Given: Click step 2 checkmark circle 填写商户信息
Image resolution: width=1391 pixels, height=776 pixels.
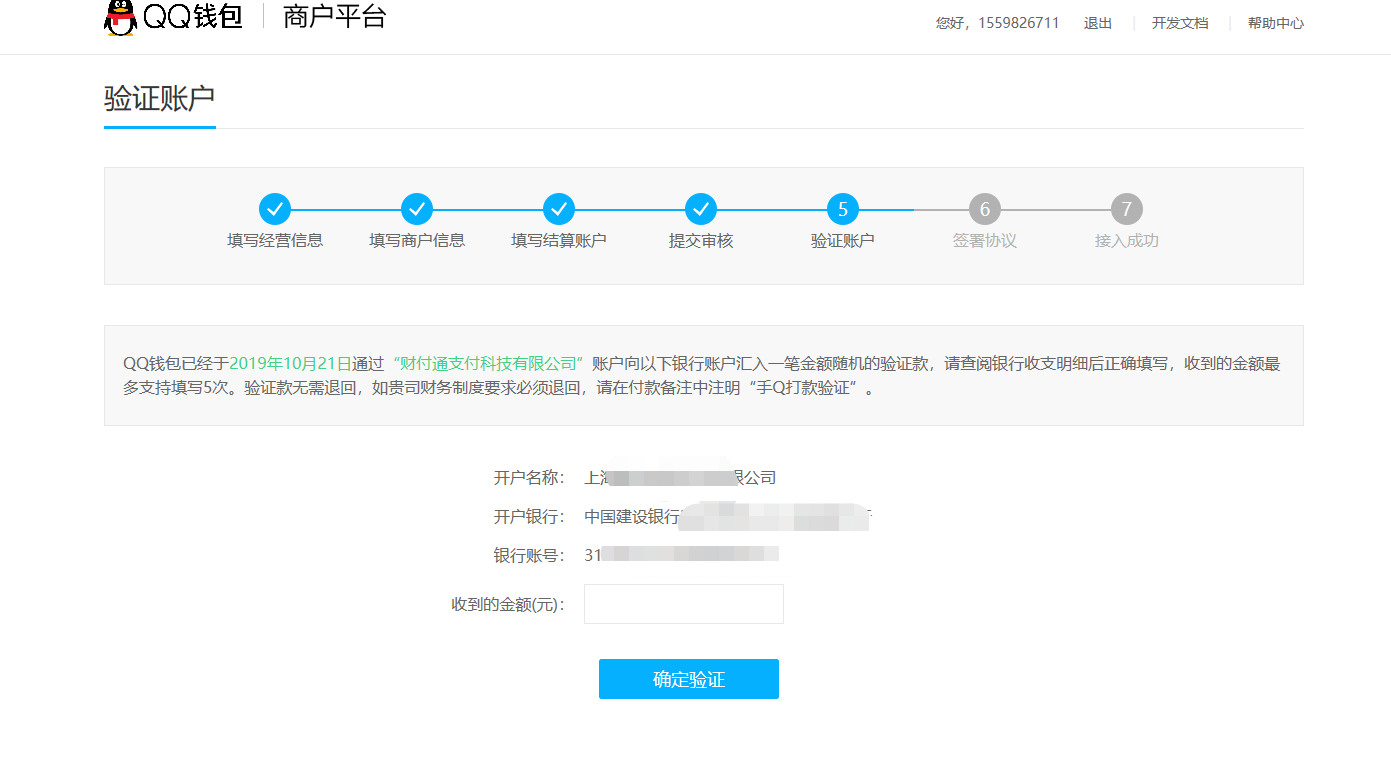Looking at the screenshot, I should [417, 209].
